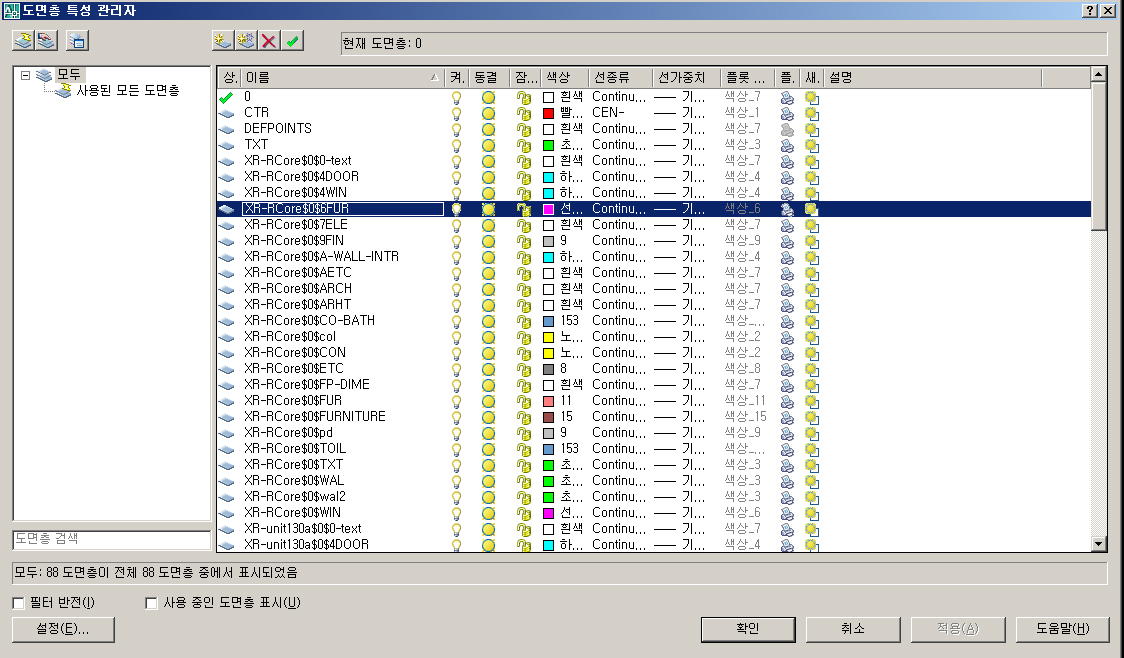Click printer plot icon for TXT layer
The width and height of the screenshot is (1124, 658).
(788, 145)
